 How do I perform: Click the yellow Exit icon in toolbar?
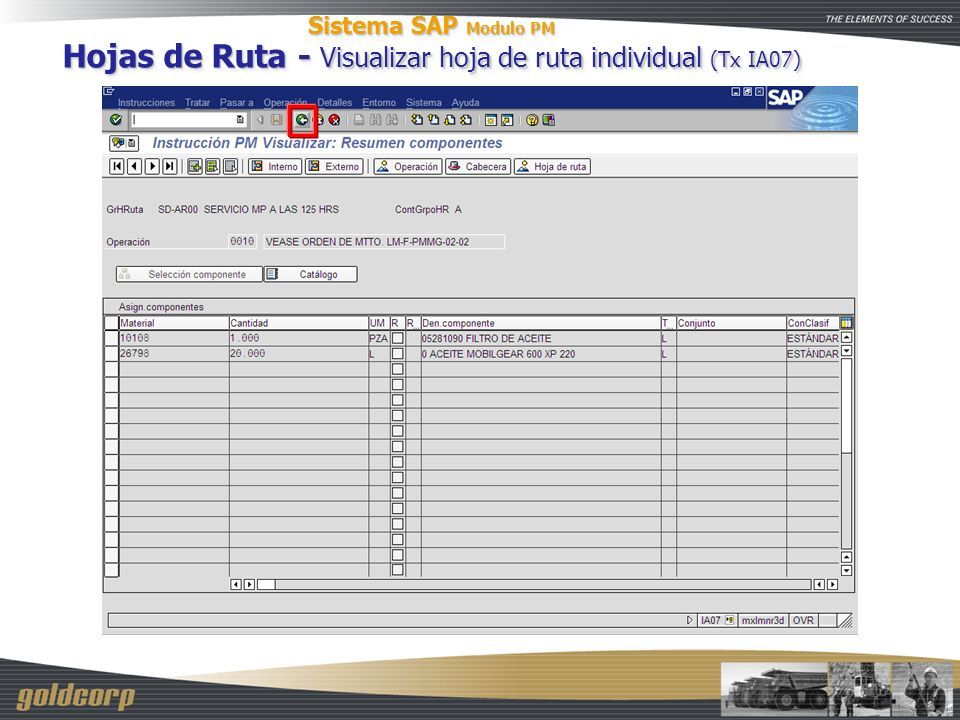[x=319, y=120]
